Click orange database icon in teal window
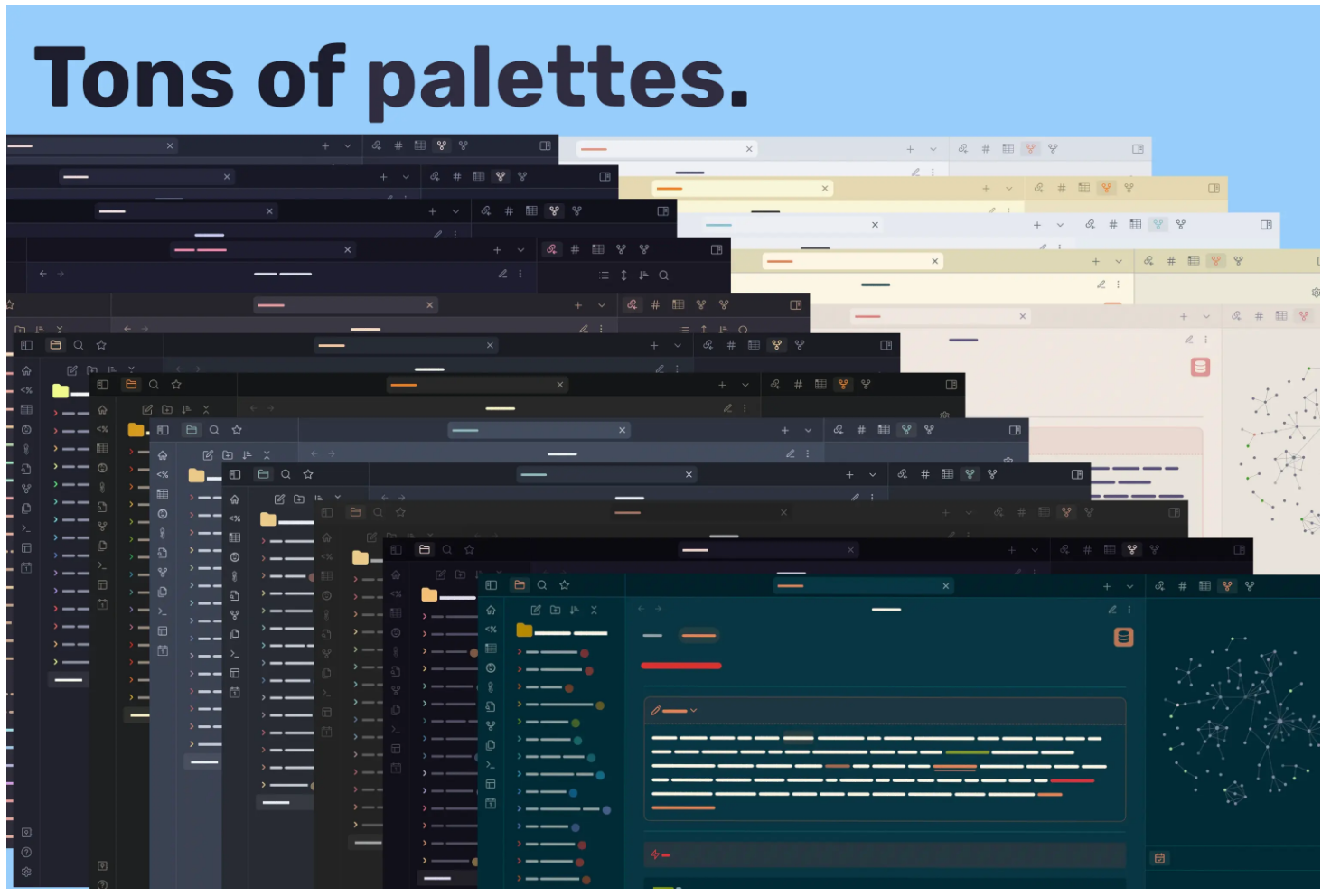This screenshot has width=1331, height=896. 1123,638
